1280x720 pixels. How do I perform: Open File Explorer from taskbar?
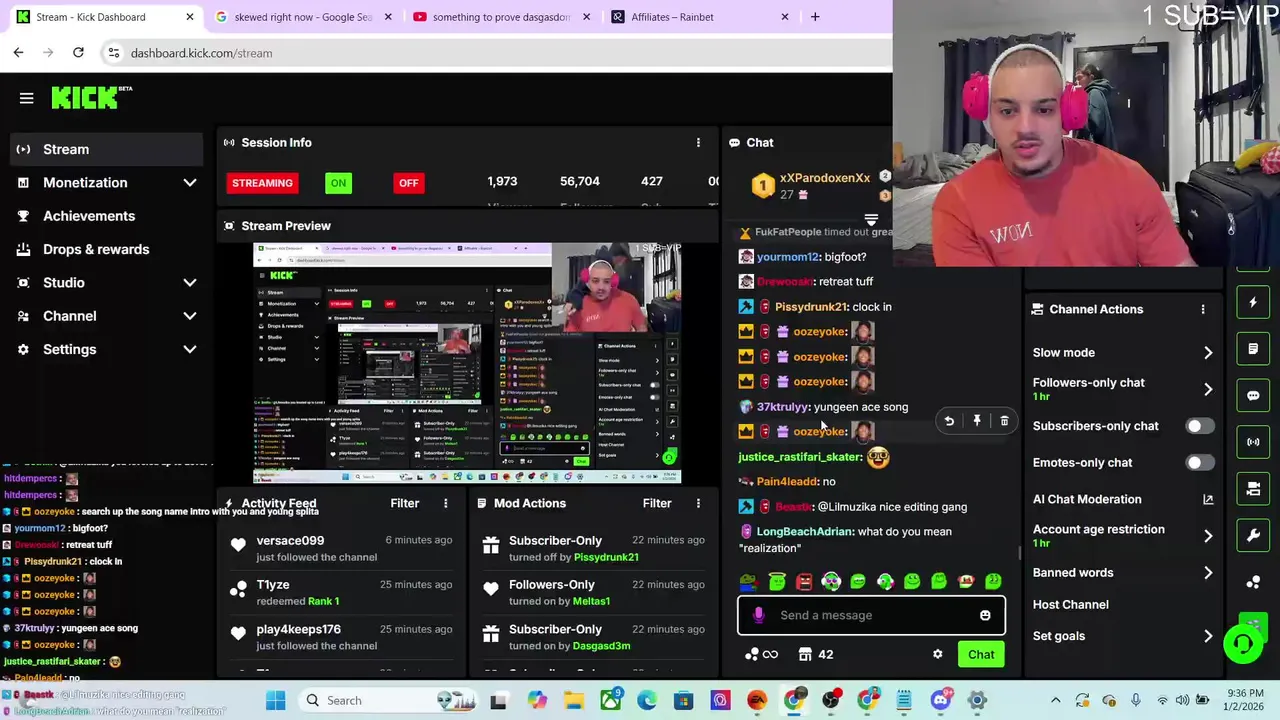(x=573, y=700)
